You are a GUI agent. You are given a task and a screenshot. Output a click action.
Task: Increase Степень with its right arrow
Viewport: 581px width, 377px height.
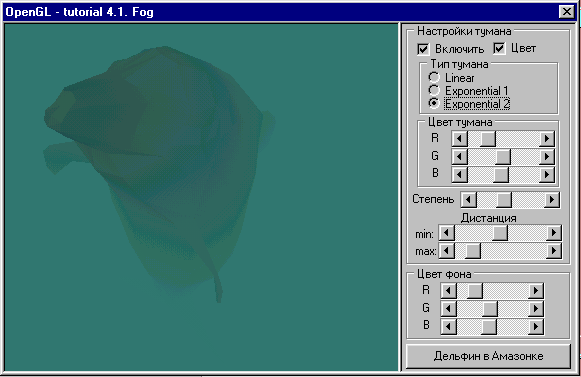552,200
